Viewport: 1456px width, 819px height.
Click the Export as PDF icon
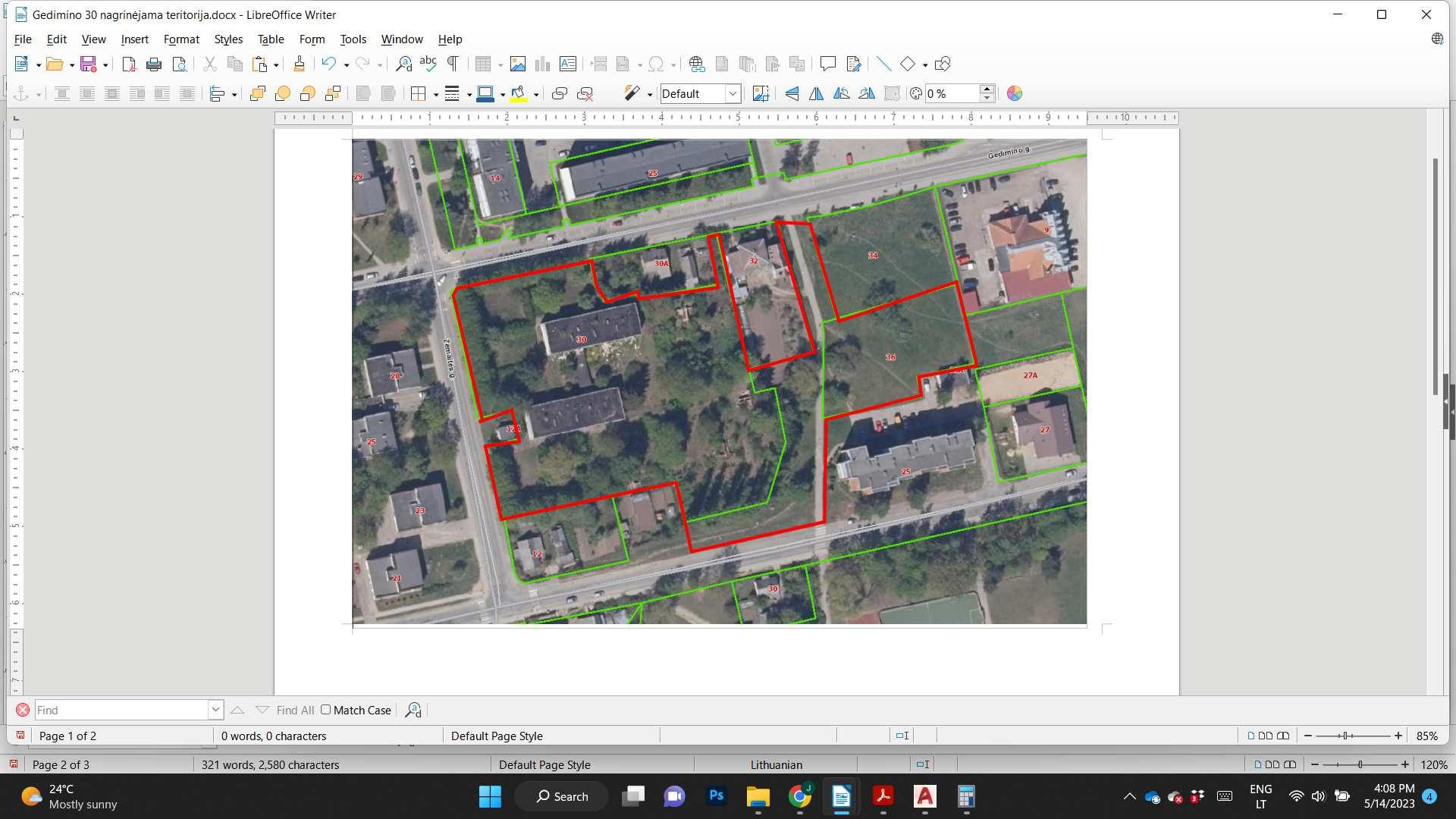(129, 64)
